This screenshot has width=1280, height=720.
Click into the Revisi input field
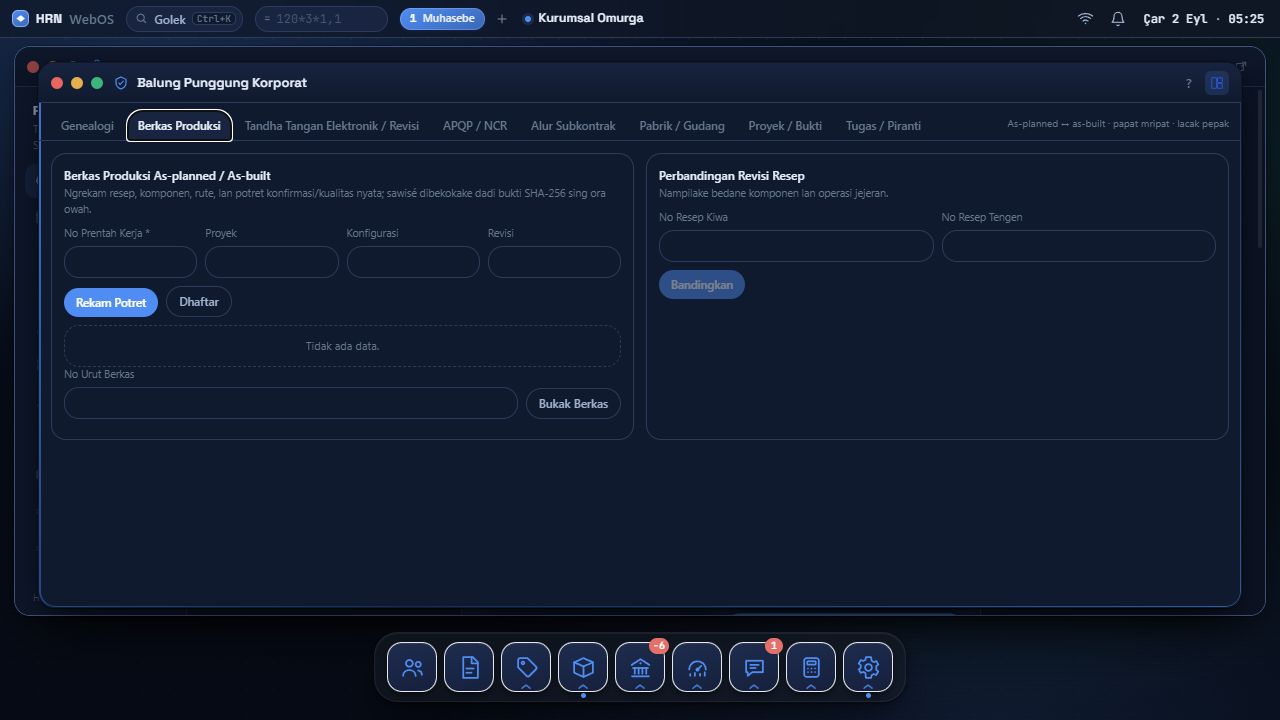click(554, 262)
